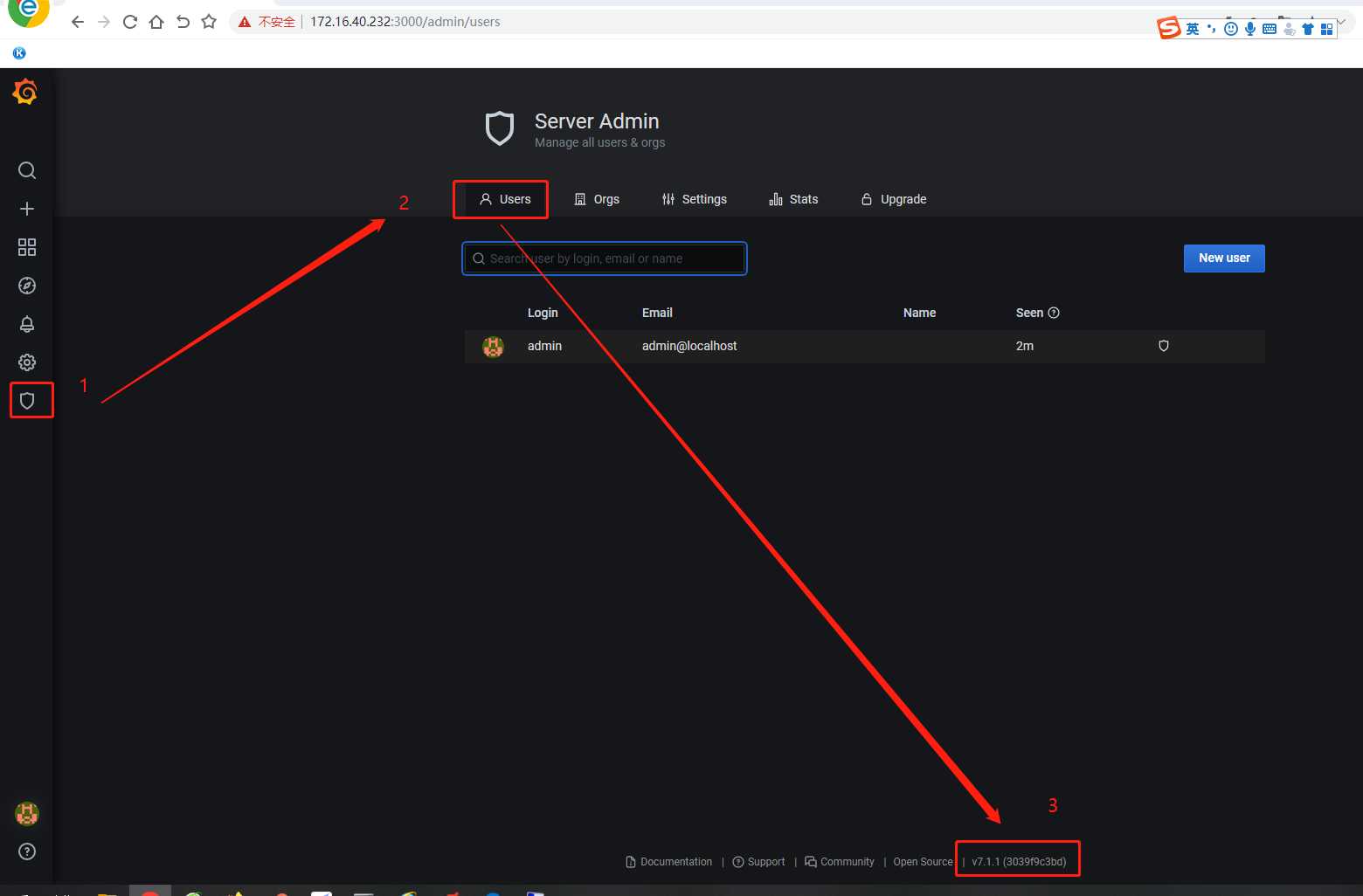The image size is (1363, 896).
Task: Open the Documentation footer link
Action: coord(669,862)
